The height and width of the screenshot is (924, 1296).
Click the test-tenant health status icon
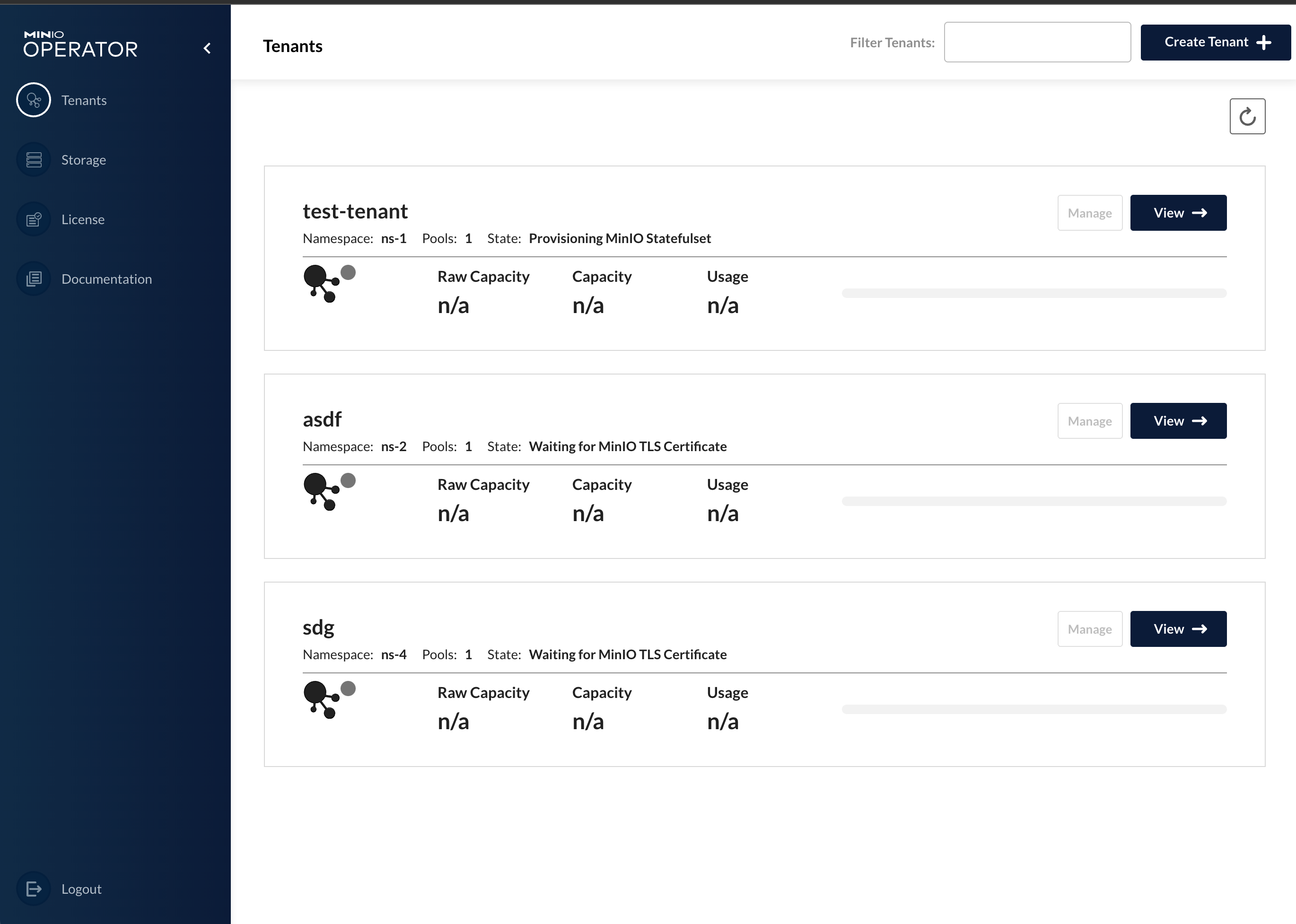329,283
